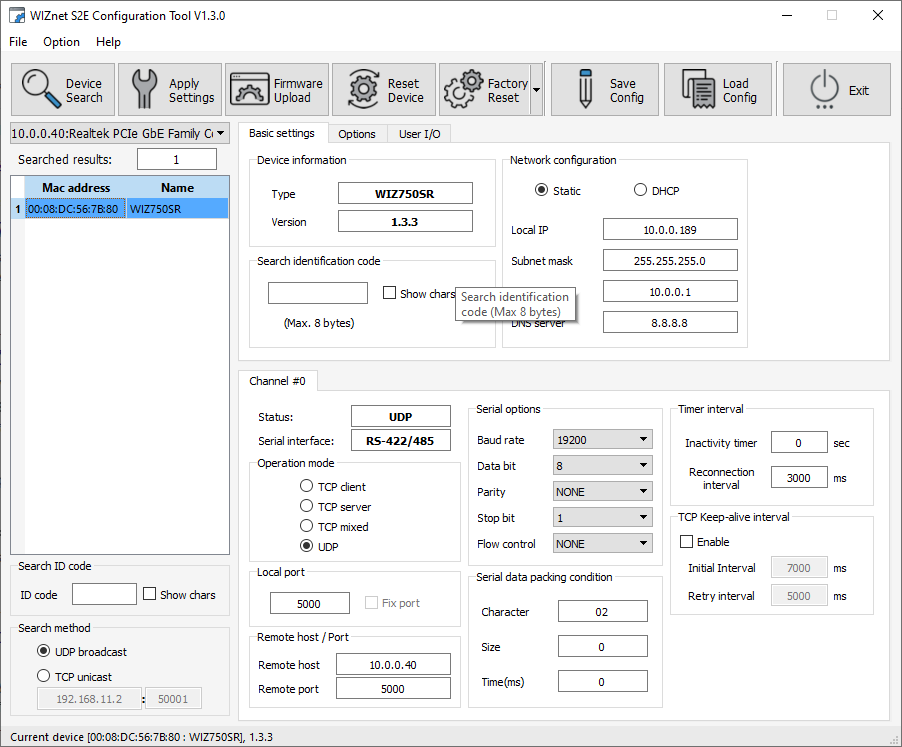Toggle Show chars under Search identification code

pyautogui.click(x=389, y=293)
